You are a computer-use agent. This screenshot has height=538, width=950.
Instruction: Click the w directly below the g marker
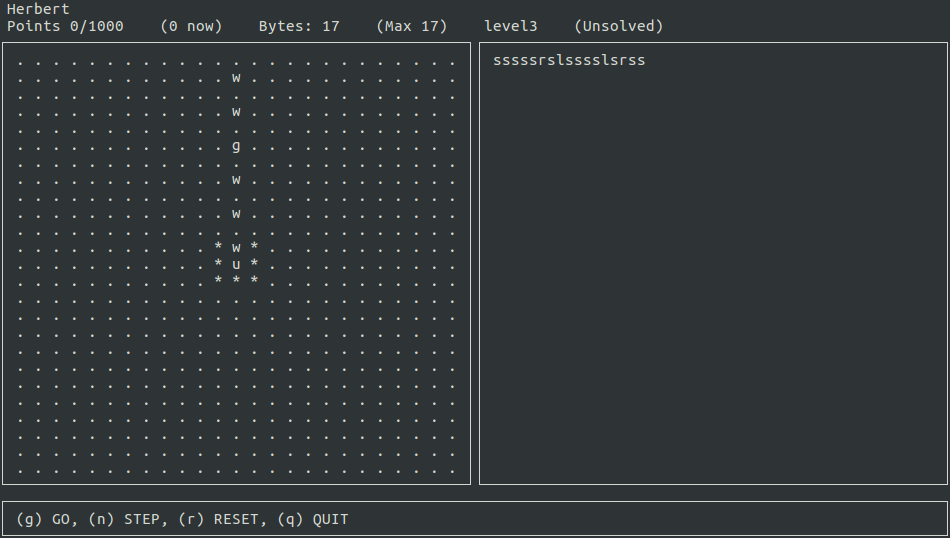[236, 180]
